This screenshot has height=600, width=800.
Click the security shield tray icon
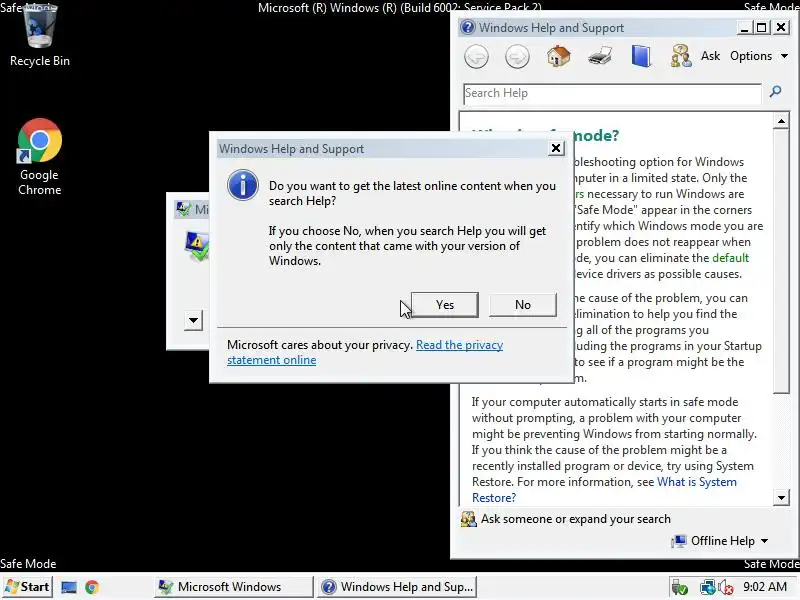[679, 587]
